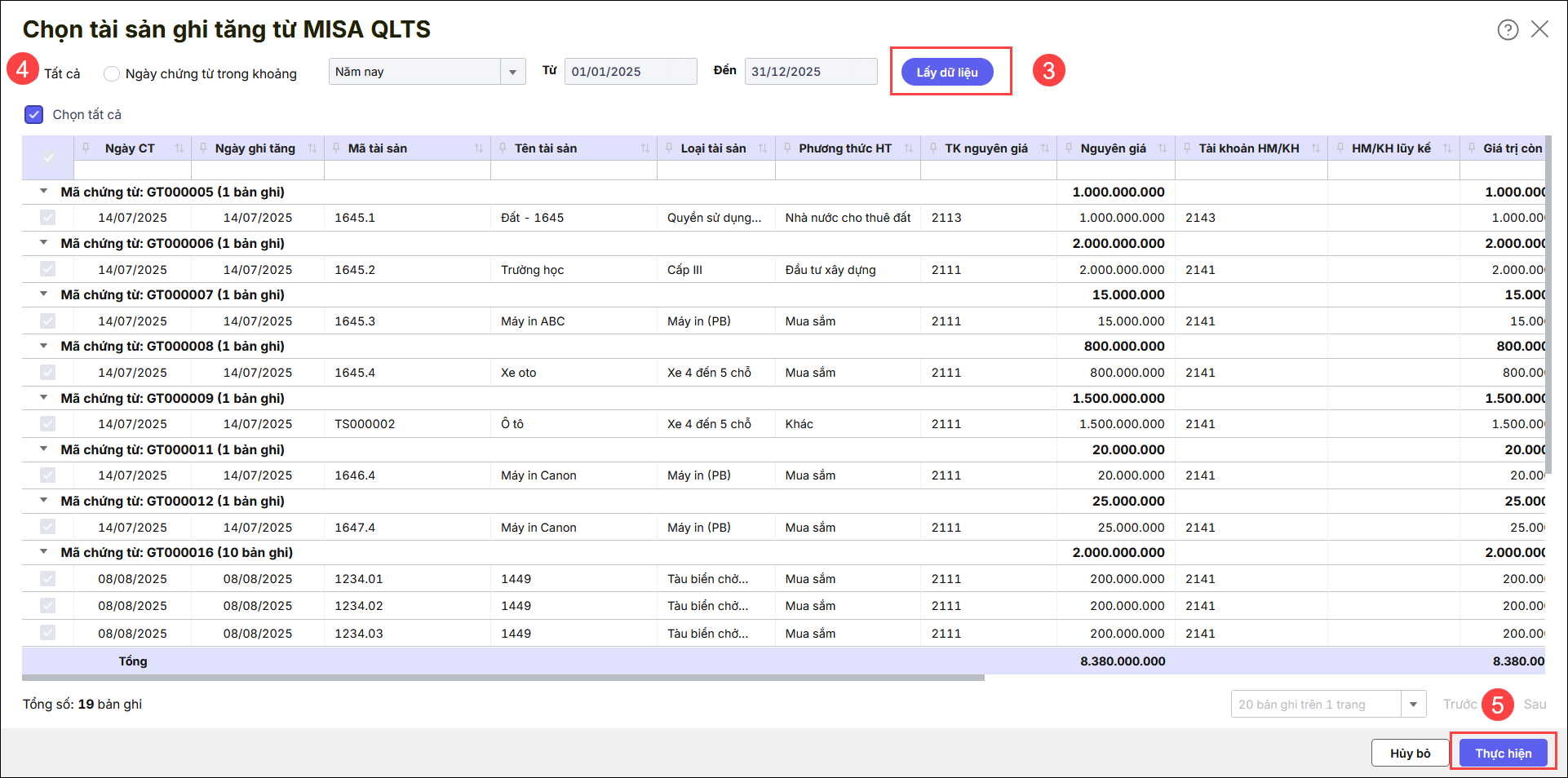The height and width of the screenshot is (778, 1568).
Task: Click the help question mark icon
Action: pos(1508,30)
